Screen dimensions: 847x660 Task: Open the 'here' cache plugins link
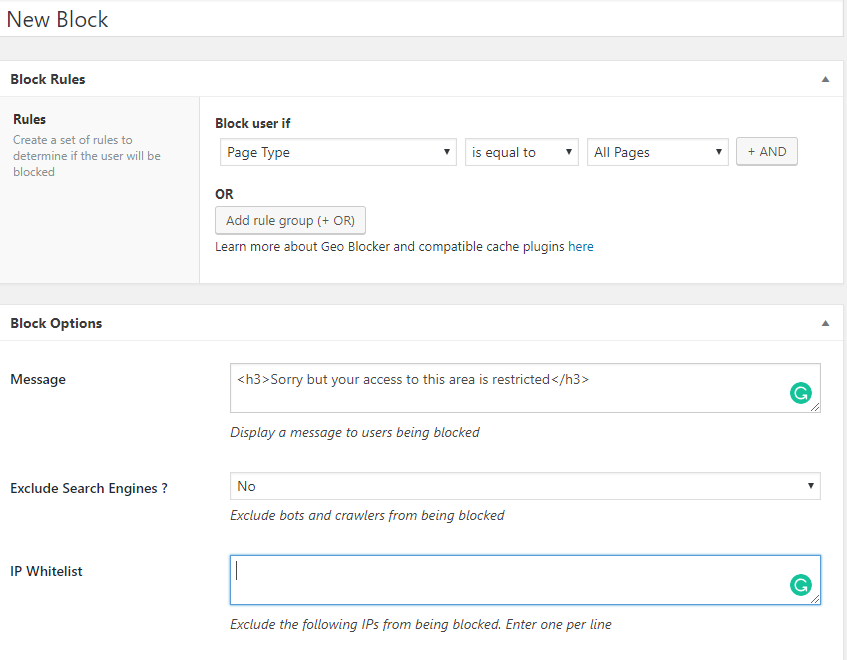click(580, 246)
